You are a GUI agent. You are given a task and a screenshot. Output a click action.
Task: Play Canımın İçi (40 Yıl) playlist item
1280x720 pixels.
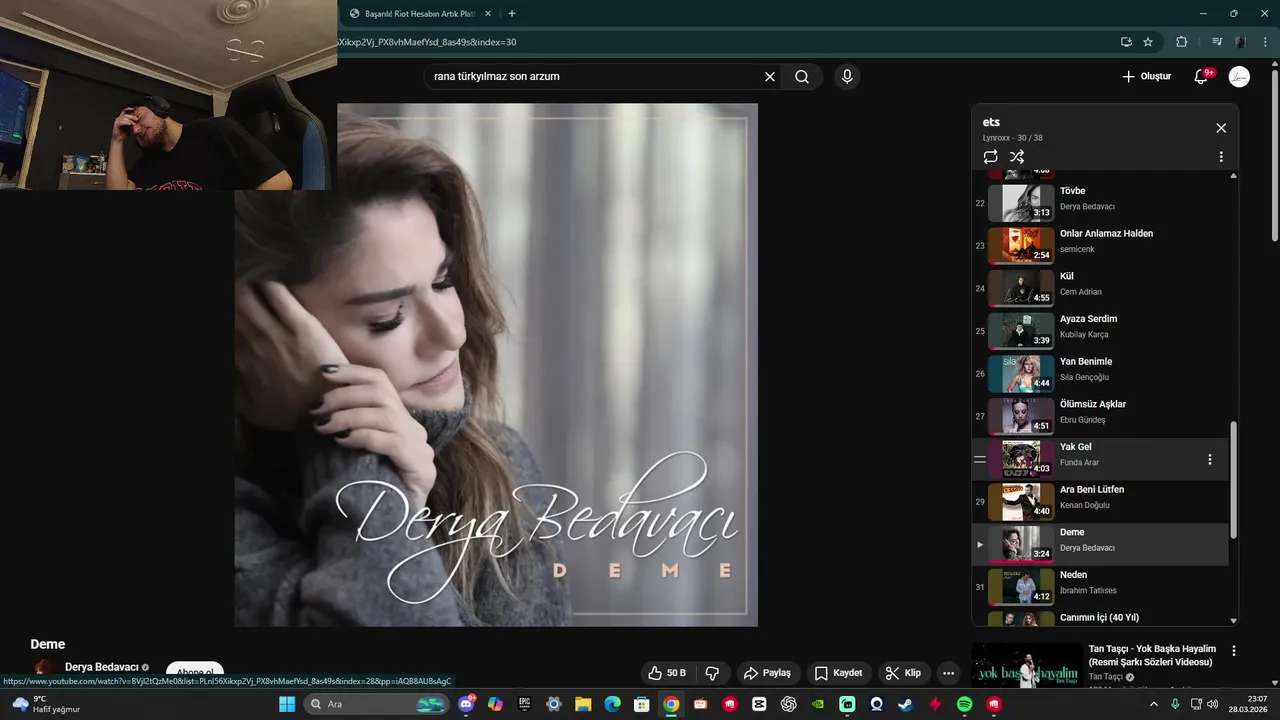(x=1100, y=618)
